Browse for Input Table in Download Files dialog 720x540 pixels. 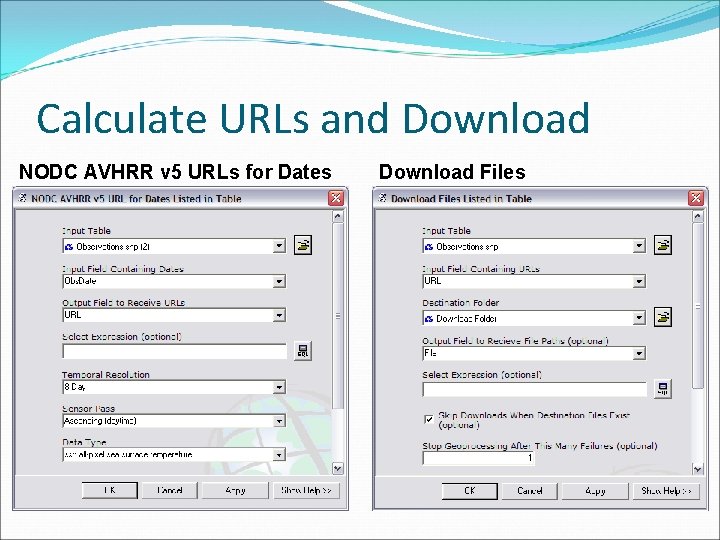point(663,245)
